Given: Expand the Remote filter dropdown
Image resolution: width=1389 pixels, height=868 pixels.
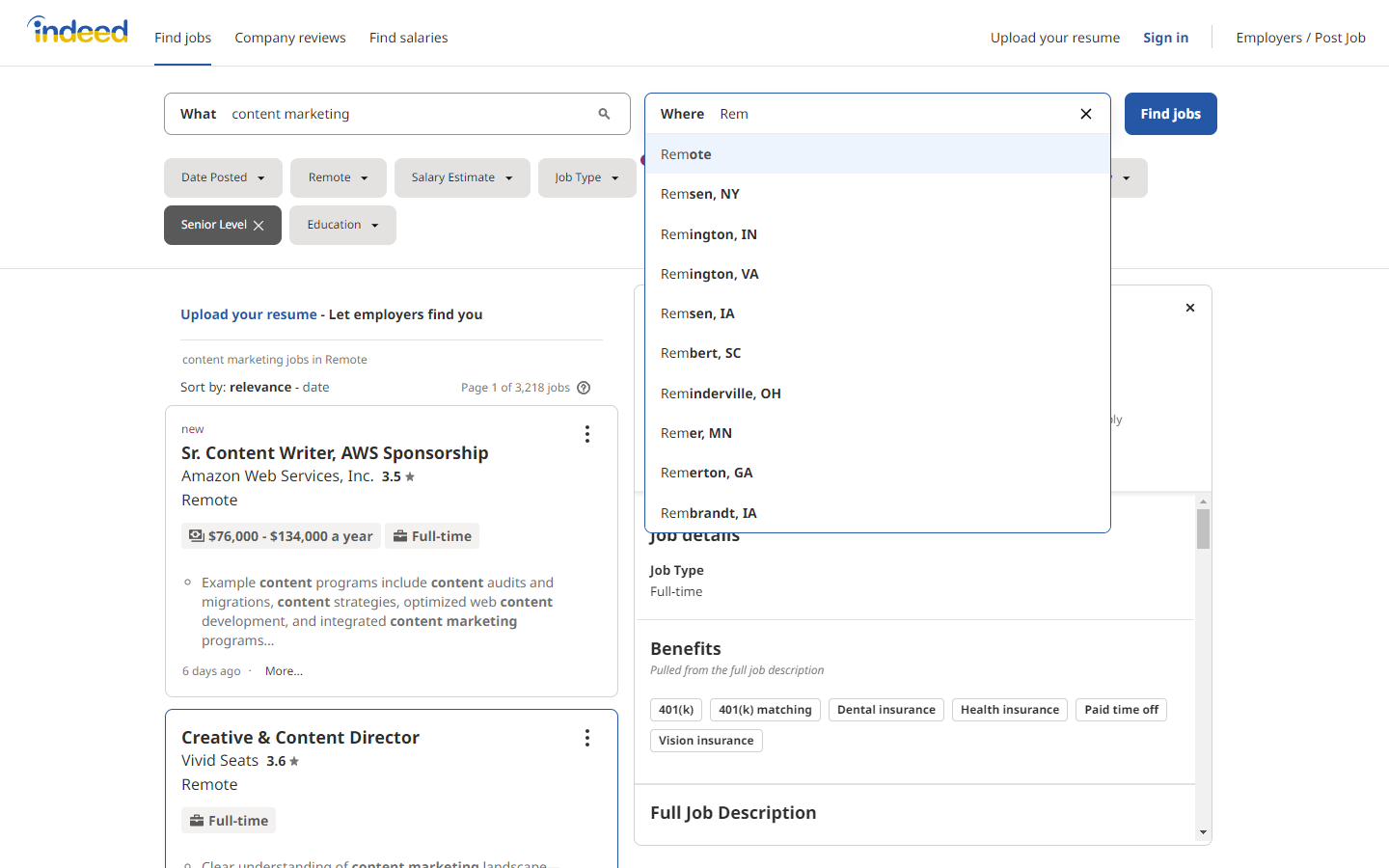Looking at the screenshot, I should (339, 177).
